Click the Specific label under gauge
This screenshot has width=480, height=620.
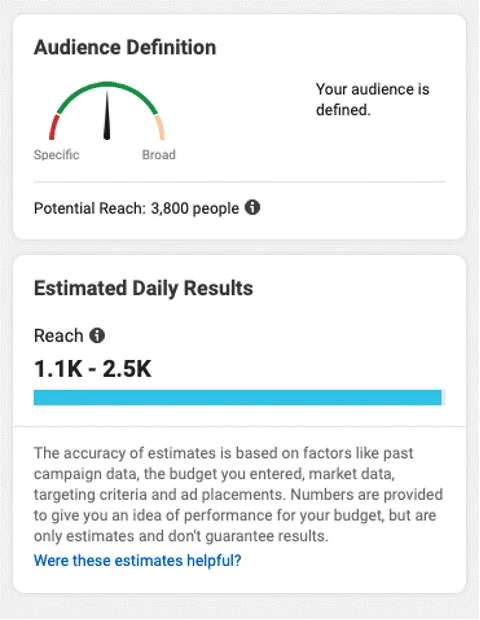click(x=56, y=155)
